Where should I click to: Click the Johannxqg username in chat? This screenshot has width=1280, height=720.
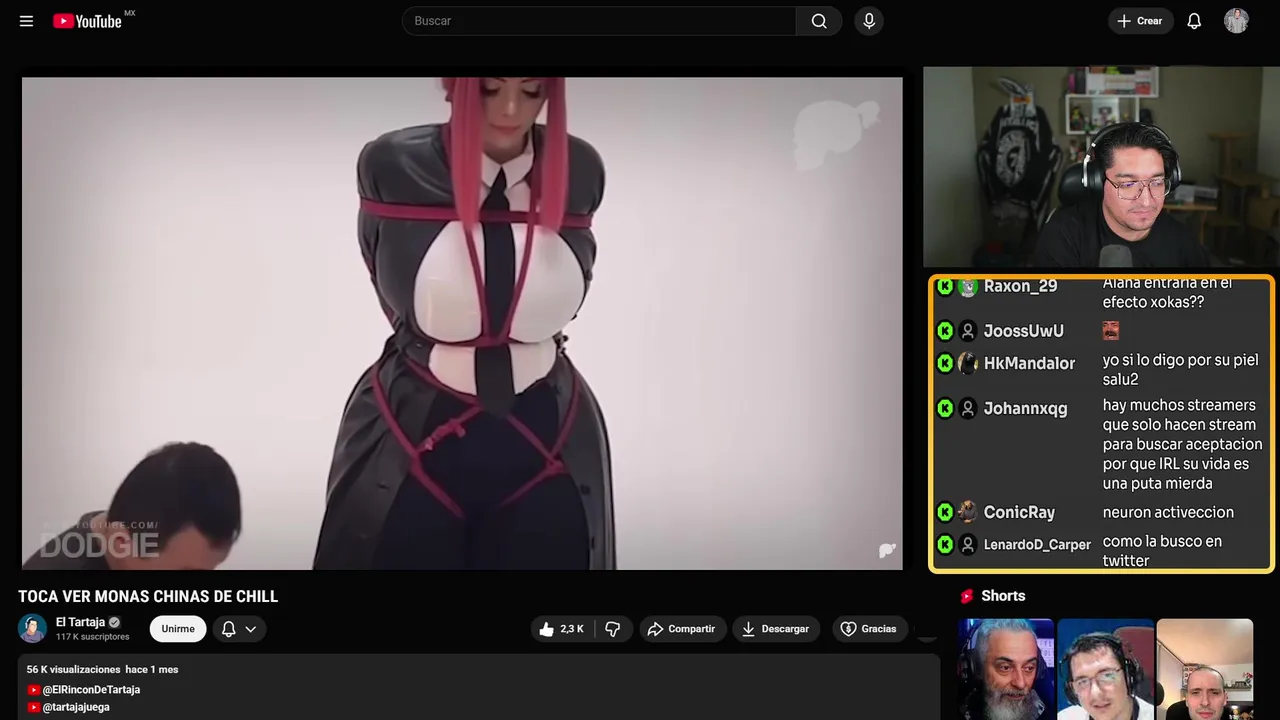coord(1025,408)
